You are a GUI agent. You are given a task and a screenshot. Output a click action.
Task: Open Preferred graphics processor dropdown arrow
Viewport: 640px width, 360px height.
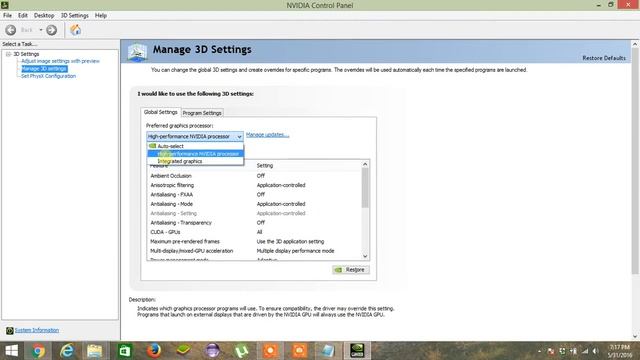pyautogui.click(x=239, y=136)
